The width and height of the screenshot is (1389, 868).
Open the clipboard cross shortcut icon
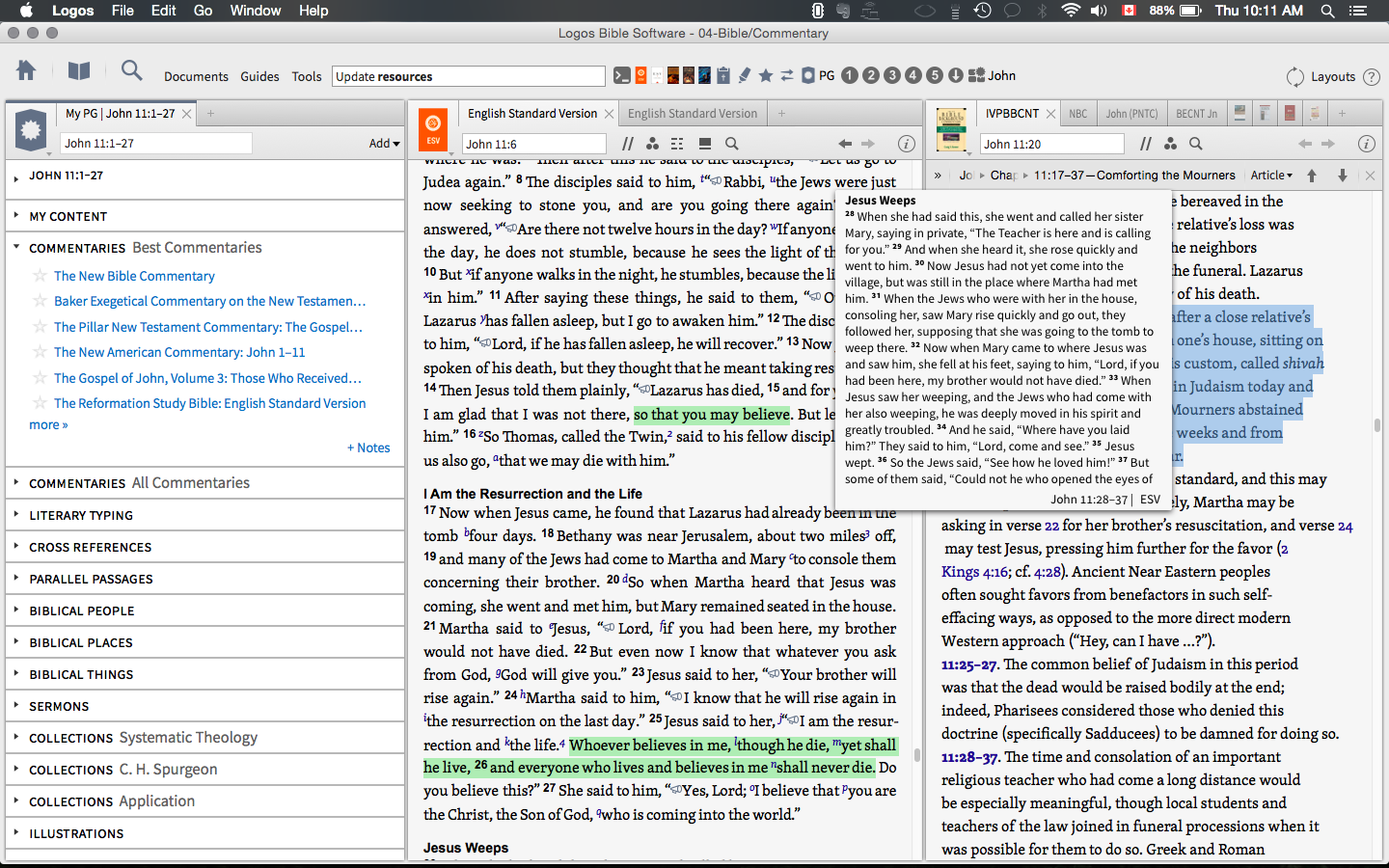point(722,75)
